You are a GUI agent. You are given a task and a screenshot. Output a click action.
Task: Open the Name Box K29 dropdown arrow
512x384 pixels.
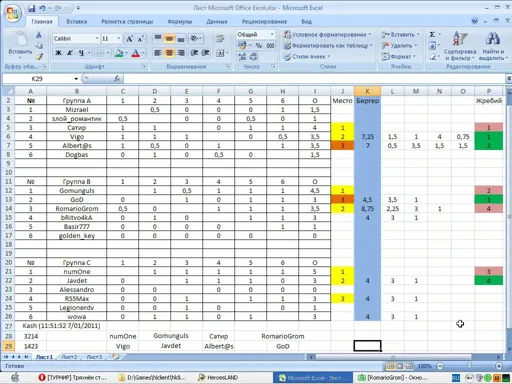[76, 79]
